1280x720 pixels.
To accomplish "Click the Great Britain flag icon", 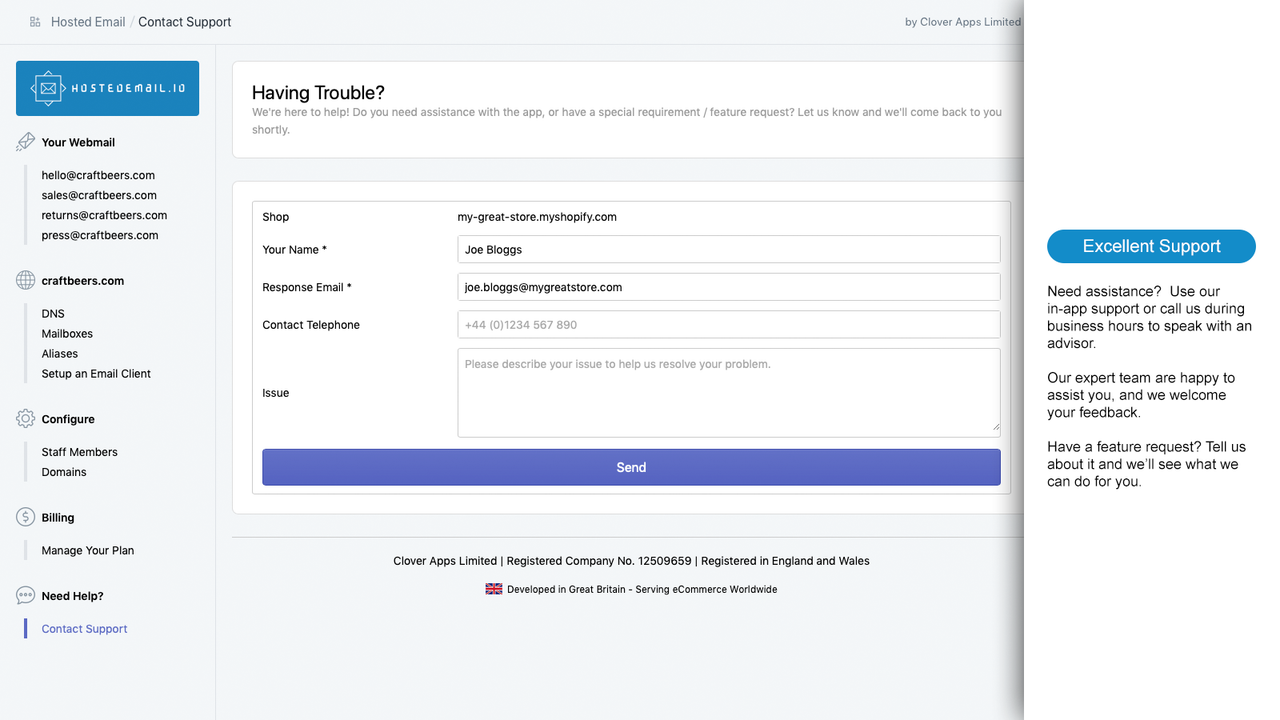I will tap(494, 589).
